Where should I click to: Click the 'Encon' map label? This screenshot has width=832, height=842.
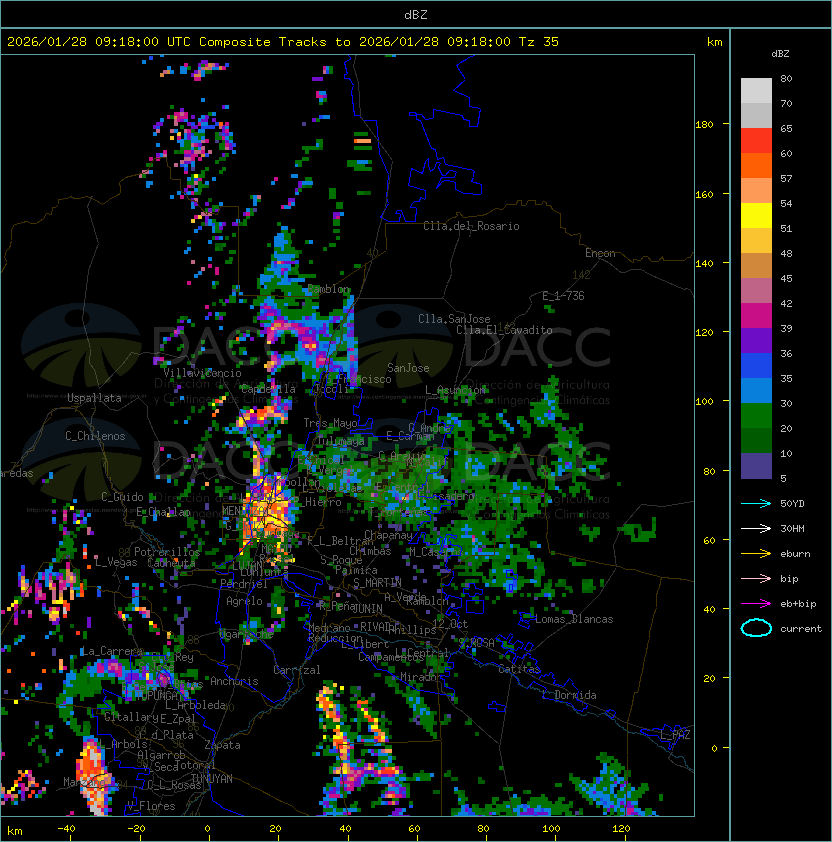tap(600, 253)
